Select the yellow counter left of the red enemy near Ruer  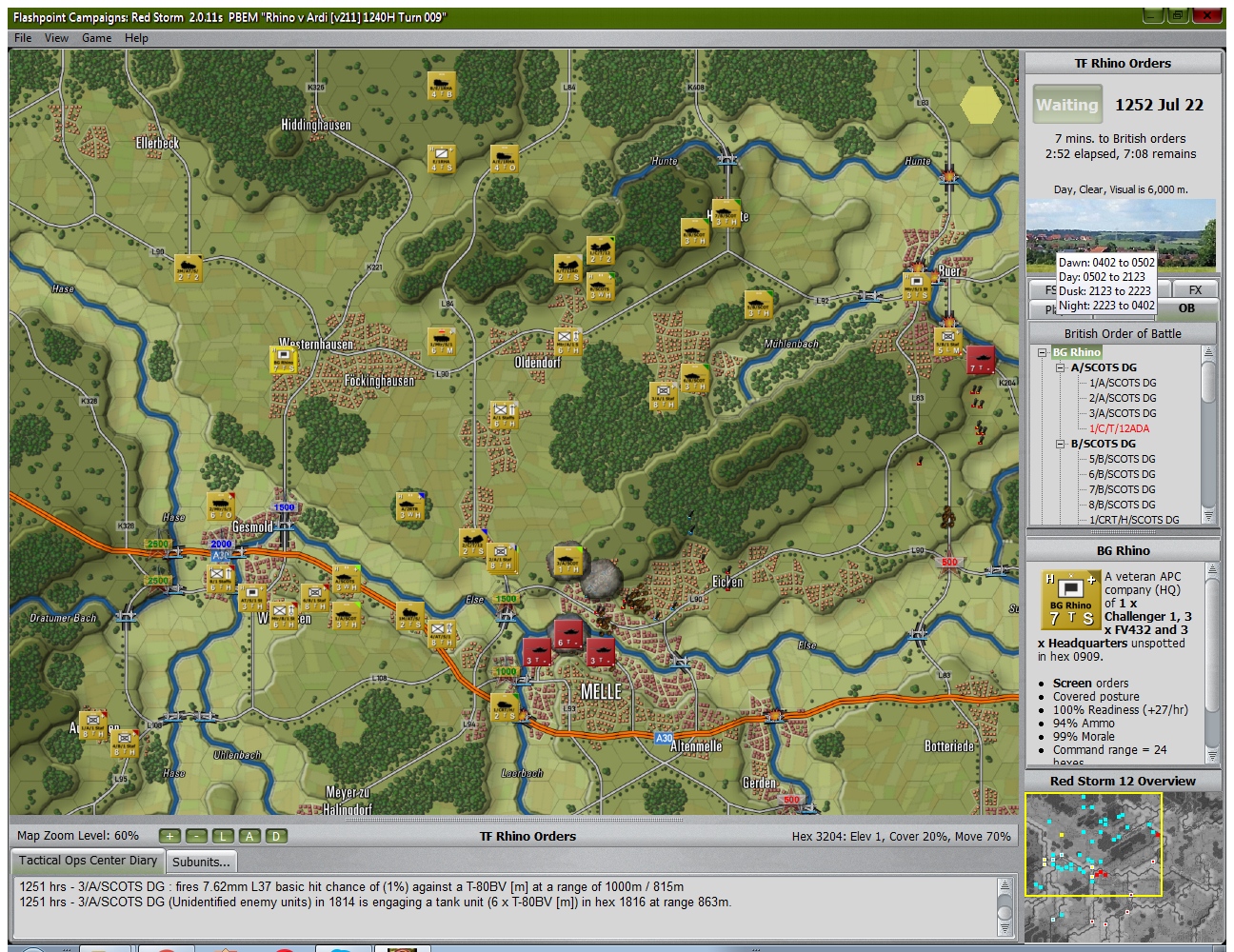(947, 342)
